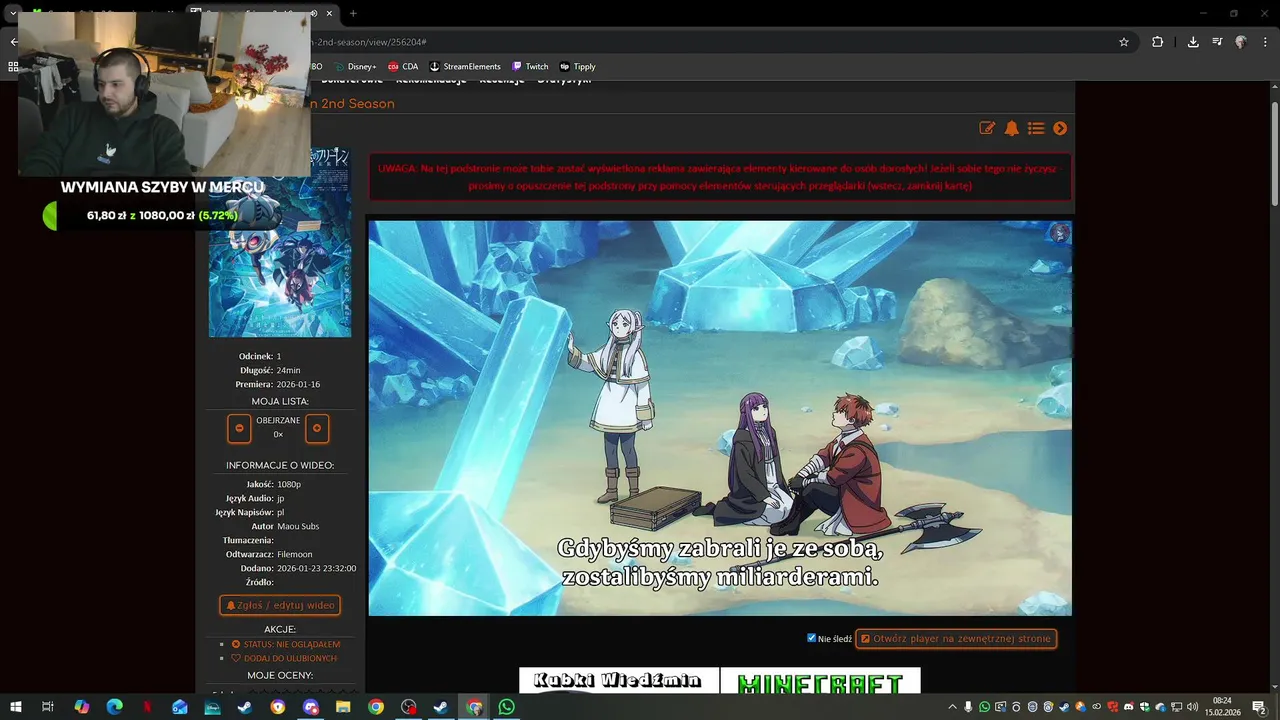Open CDA bookmark
1280x720 pixels.
click(403, 67)
